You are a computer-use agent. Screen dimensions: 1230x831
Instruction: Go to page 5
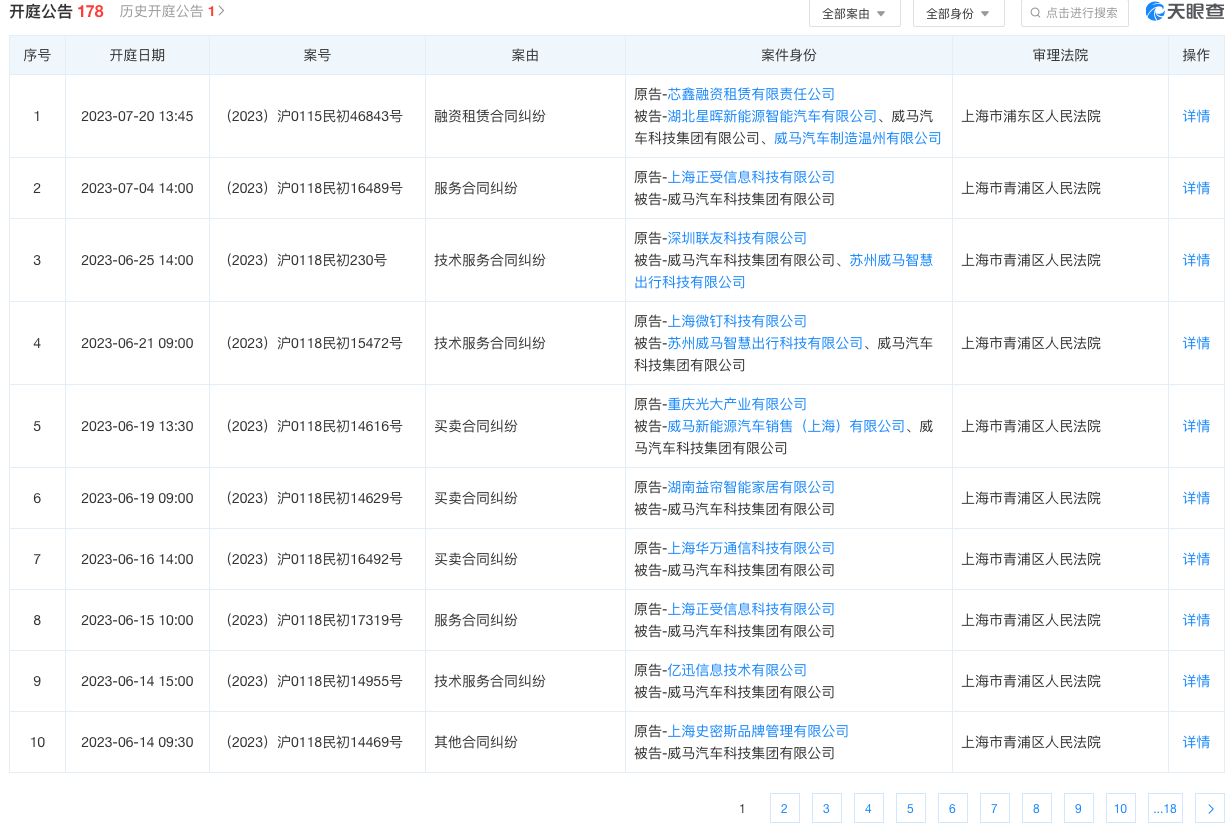910,808
